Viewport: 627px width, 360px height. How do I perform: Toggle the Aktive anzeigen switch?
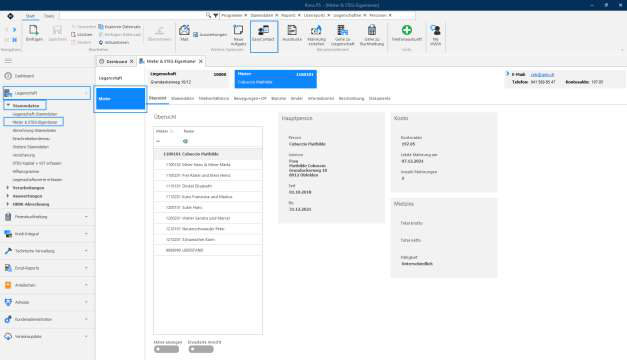pos(166,349)
